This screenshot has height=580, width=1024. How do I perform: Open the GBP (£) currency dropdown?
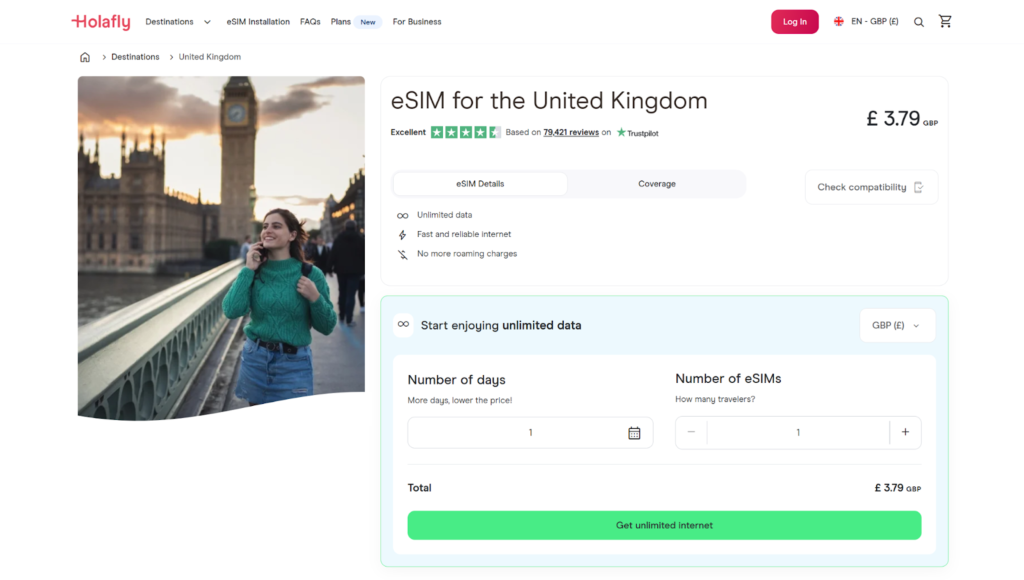click(896, 325)
